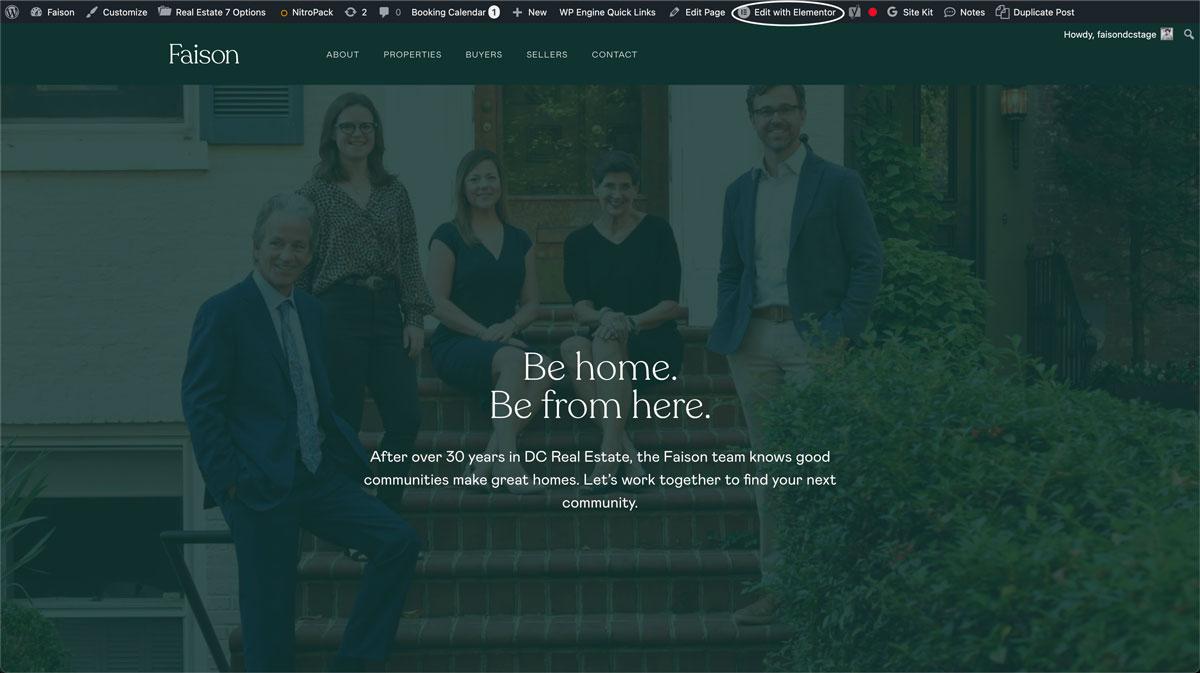This screenshot has width=1200, height=673.
Task: Open the Contact navigation link
Action: [x=614, y=54]
